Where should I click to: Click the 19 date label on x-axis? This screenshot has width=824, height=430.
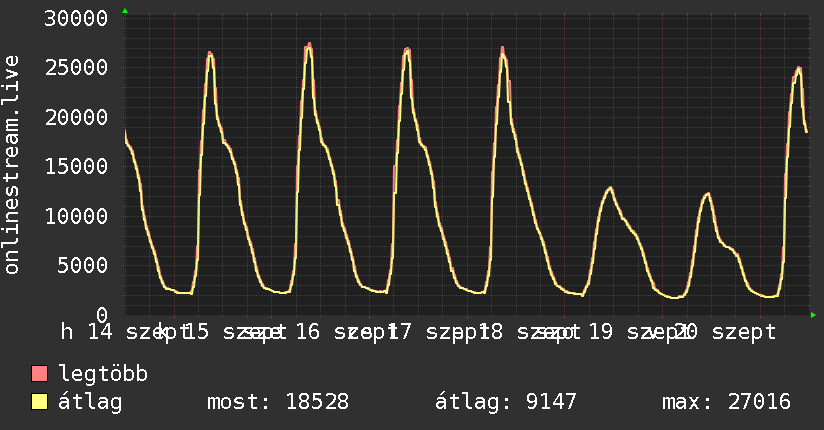pos(601,332)
